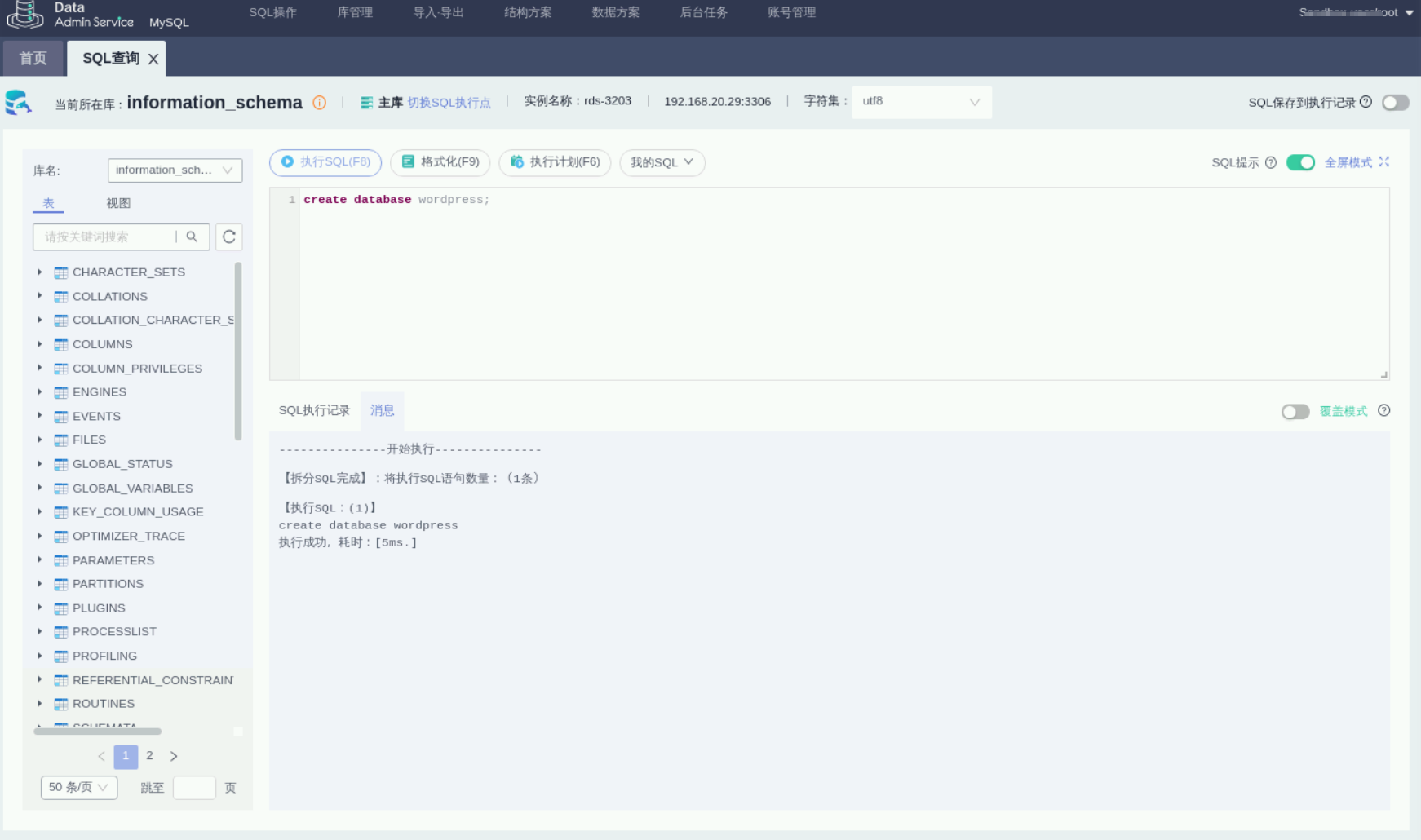This screenshot has height=840, width=1421.
Task: Open the 库管理 menu
Action: pos(355,13)
